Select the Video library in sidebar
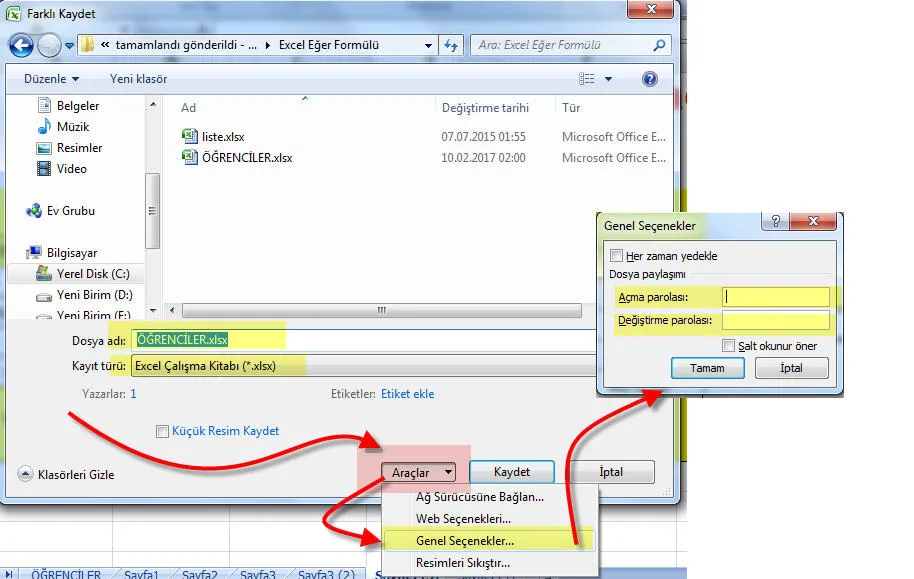Screen dimensions: 914x579 click(71, 169)
